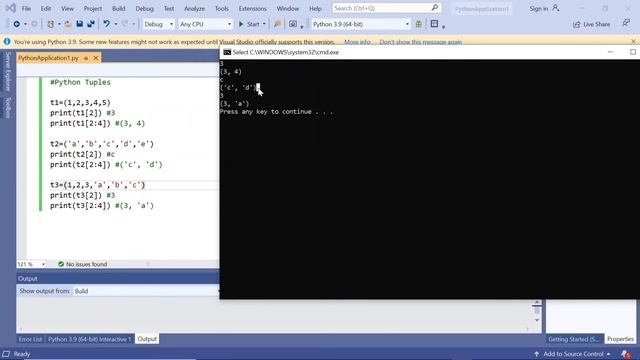
Task: Click the notifications bell in status bar
Action: [x=626, y=354]
